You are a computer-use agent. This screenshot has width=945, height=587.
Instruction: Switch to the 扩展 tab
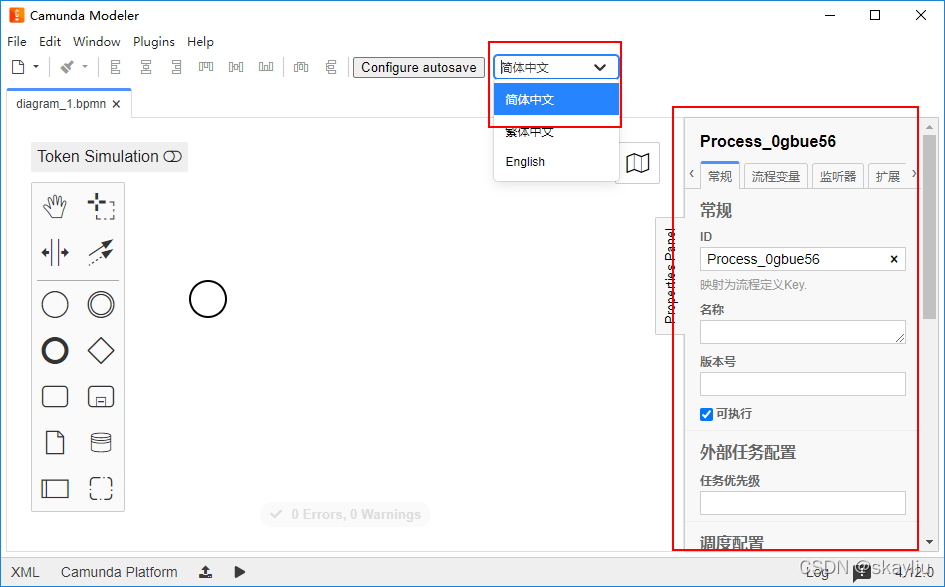pos(888,176)
